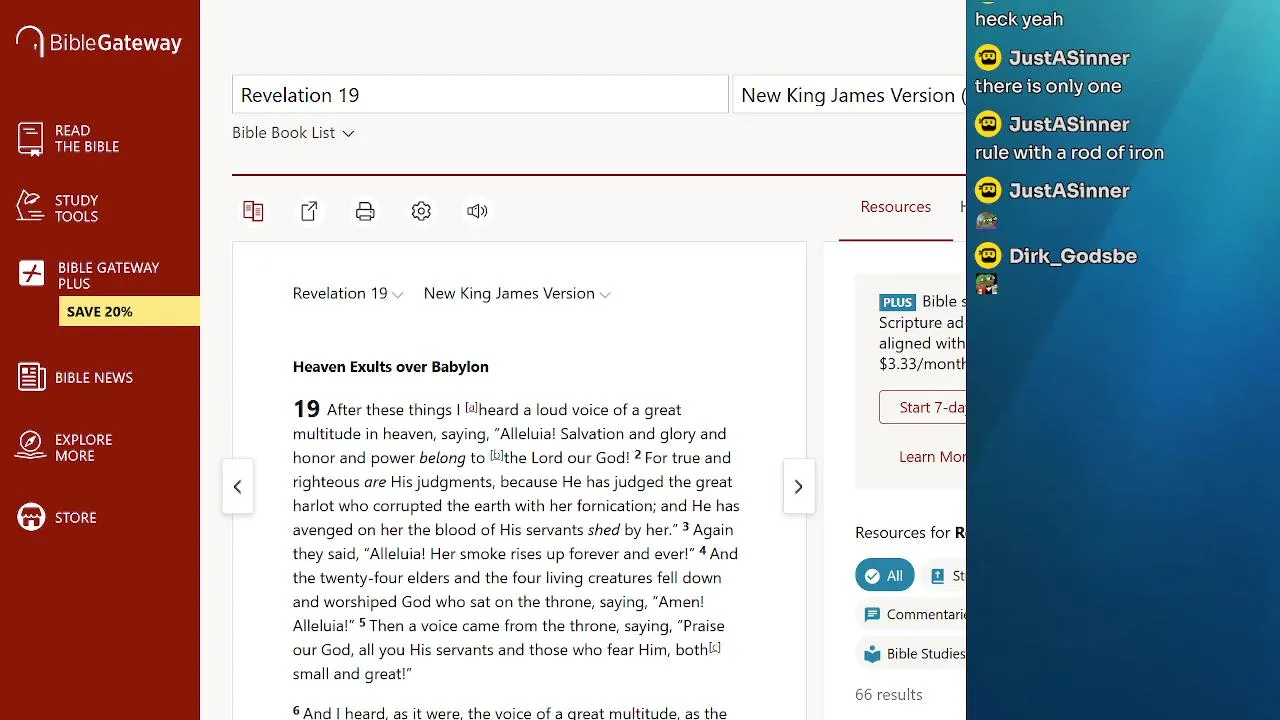
Task: Click the Start 7-day trial button
Action: pos(922,407)
